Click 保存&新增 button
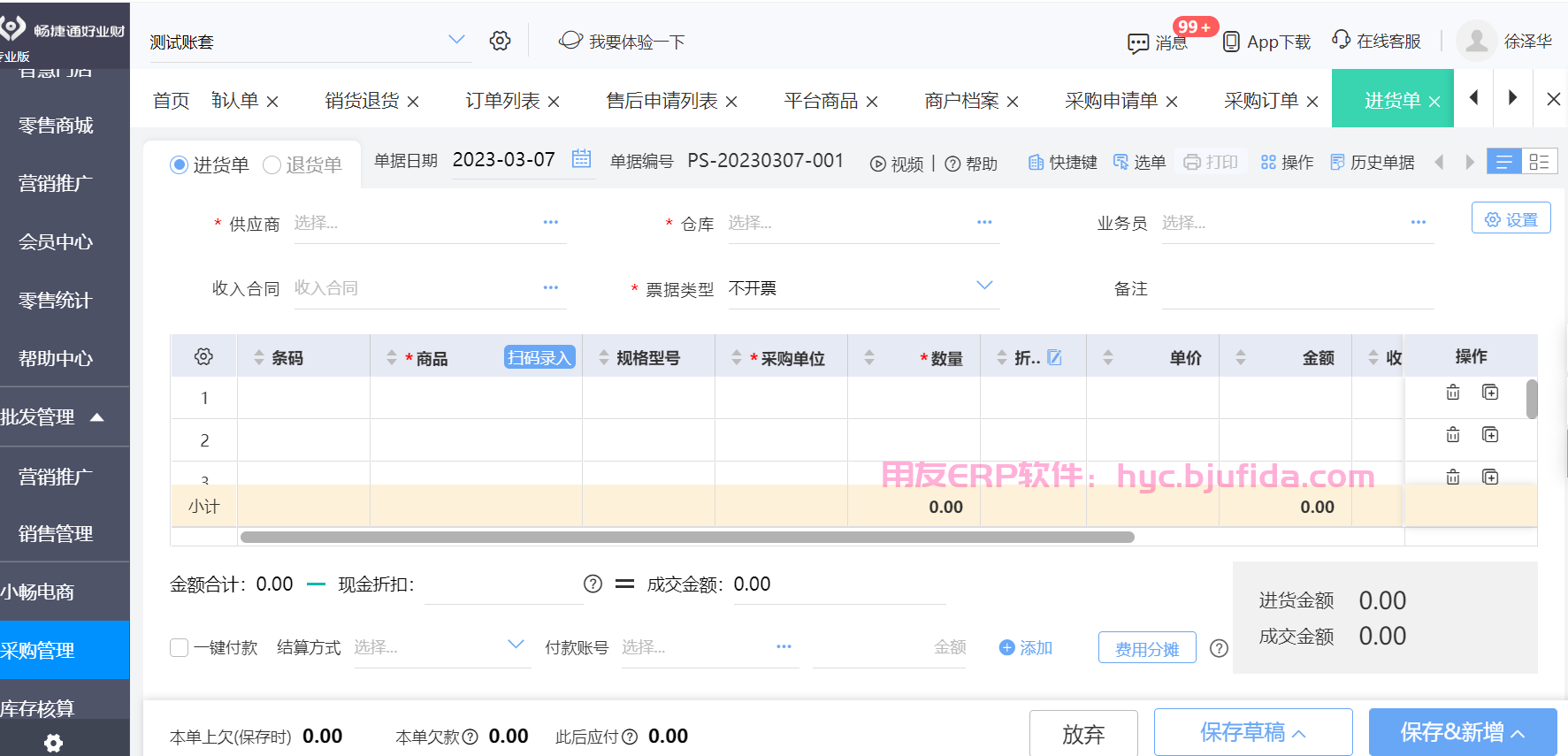This screenshot has width=1568, height=756. click(1463, 732)
